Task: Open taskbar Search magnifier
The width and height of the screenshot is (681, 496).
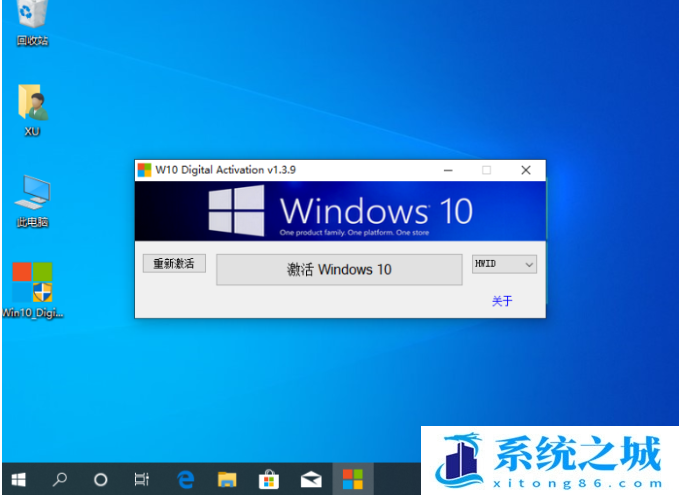Action: (60, 479)
